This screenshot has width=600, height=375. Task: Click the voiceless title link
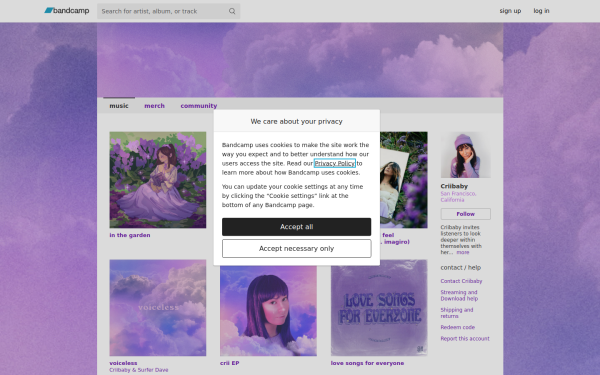[x=123, y=363]
